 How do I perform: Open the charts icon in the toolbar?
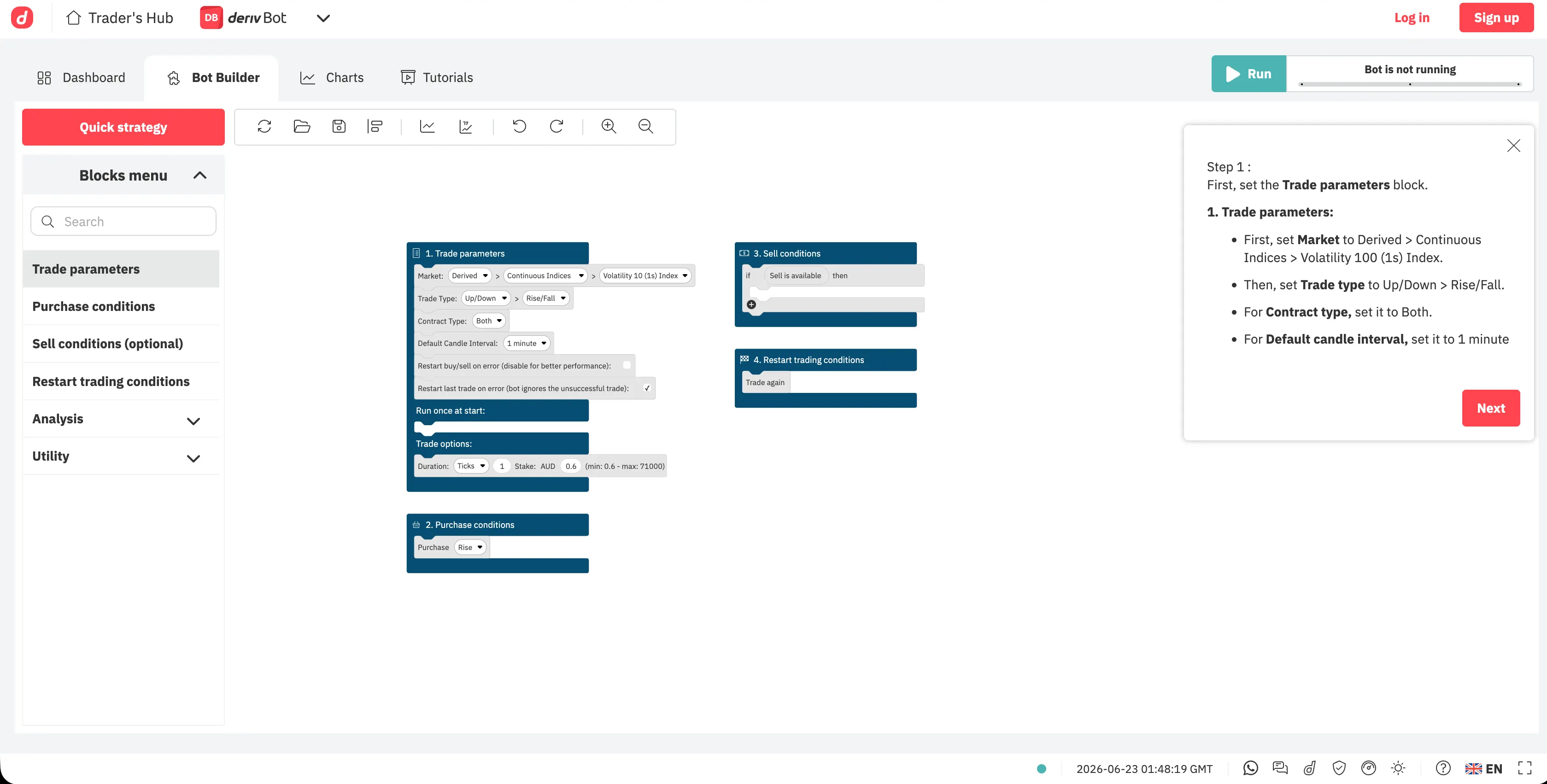coord(427,126)
